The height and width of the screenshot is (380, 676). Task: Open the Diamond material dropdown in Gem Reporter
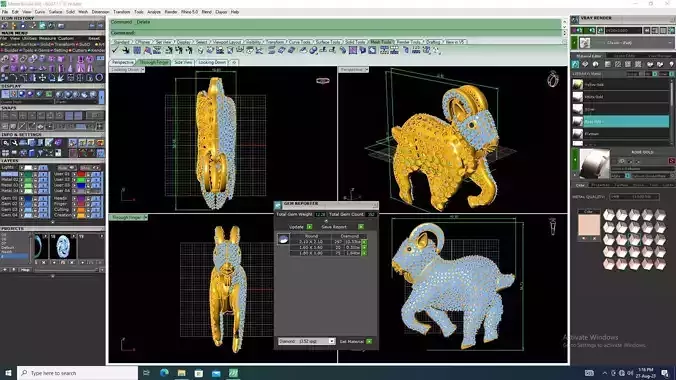click(332, 341)
